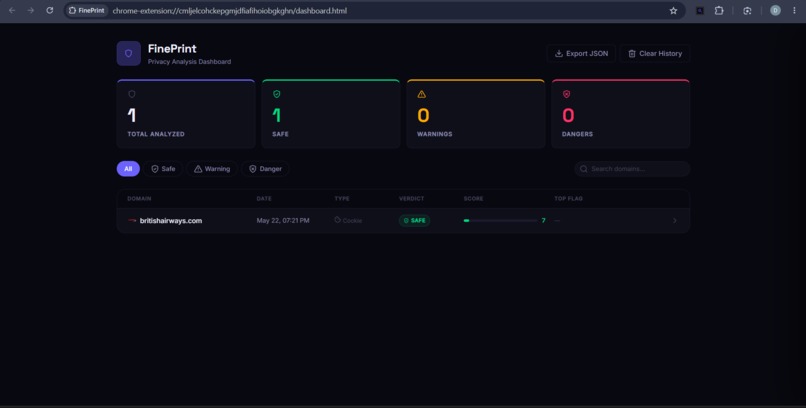Click the DATE column header
This screenshot has width=806, height=408.
point(264,198)
